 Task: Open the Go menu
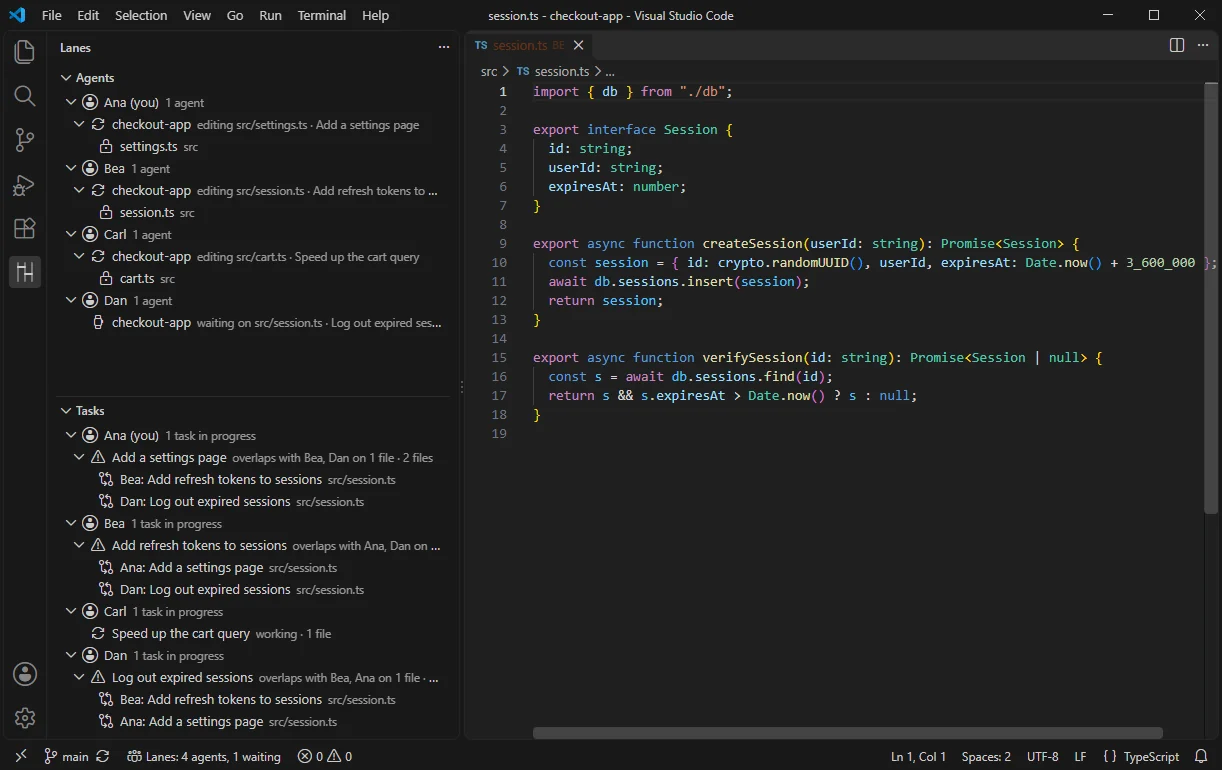(235, 15)
